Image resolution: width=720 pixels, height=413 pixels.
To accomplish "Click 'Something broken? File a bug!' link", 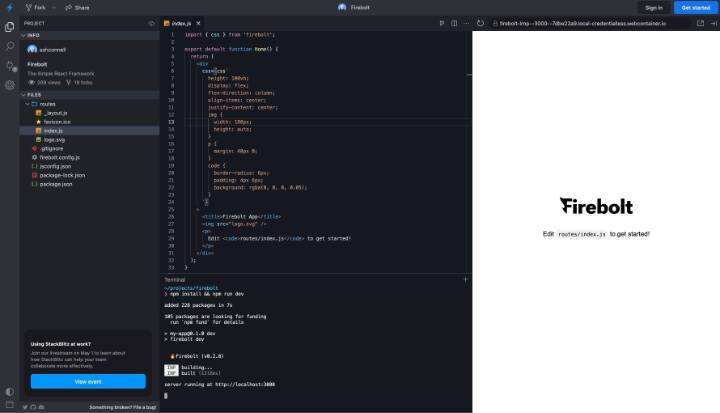I will coord(123,407).
